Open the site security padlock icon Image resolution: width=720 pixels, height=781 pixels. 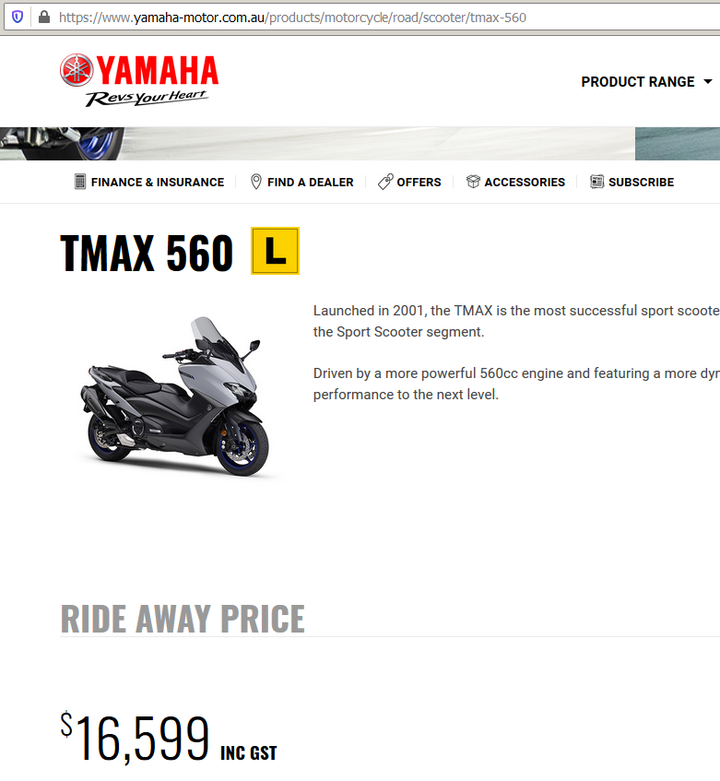pyautogui.click(x=44, y=17)
